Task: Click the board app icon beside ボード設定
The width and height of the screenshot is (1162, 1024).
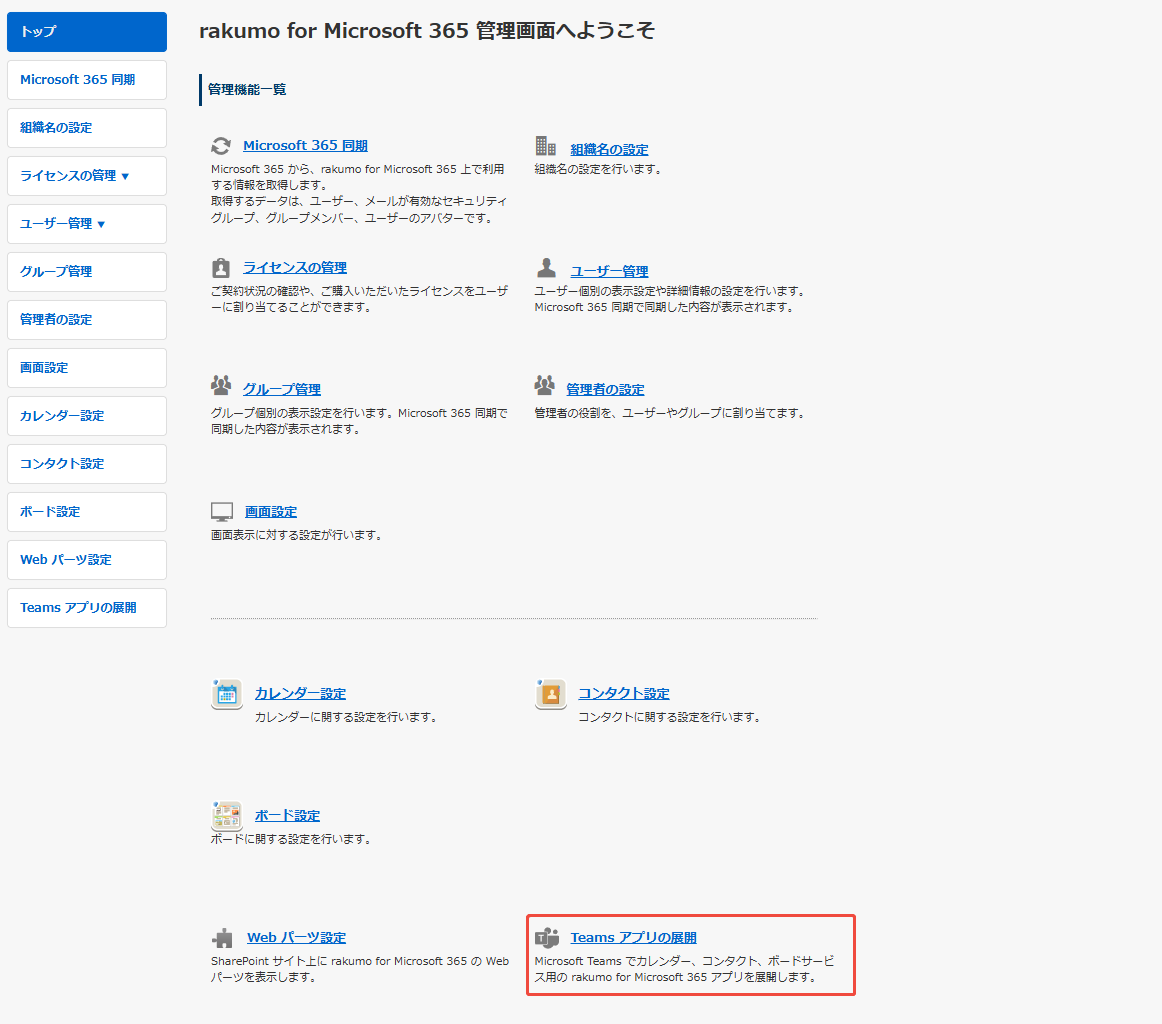Action: click(x=227, y=816)
